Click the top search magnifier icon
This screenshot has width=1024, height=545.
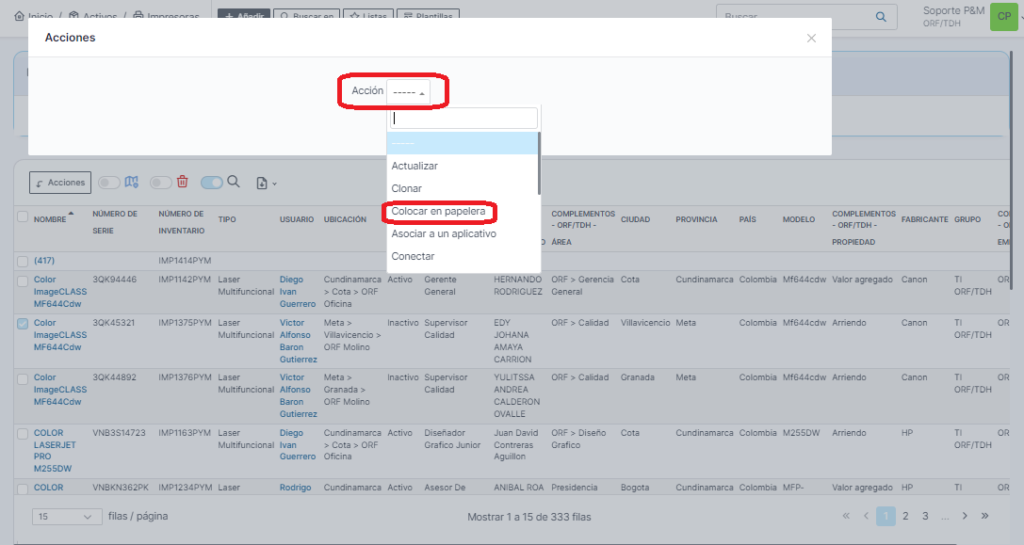[x=881, y=17]
